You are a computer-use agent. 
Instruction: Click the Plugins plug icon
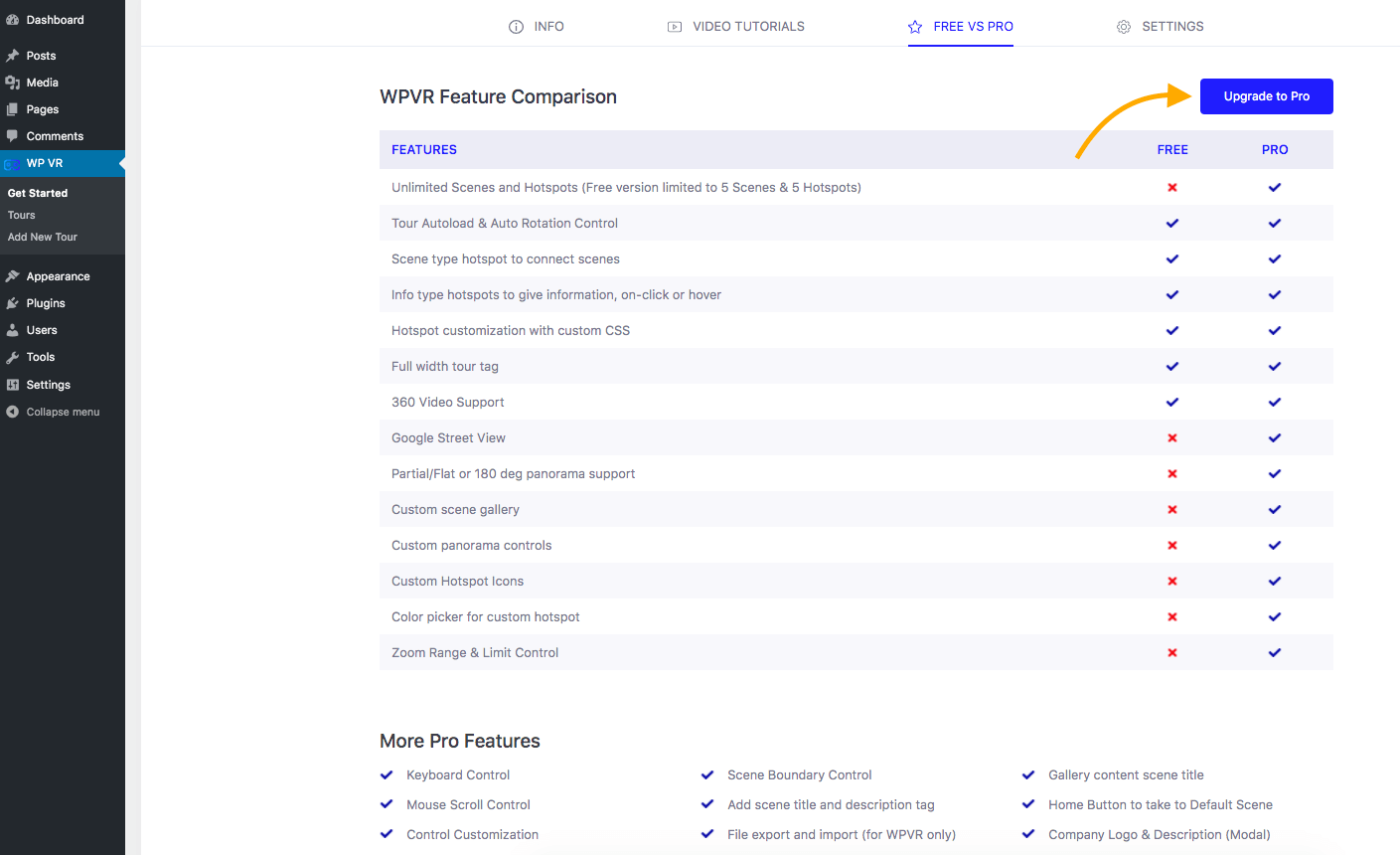(13, 303)
